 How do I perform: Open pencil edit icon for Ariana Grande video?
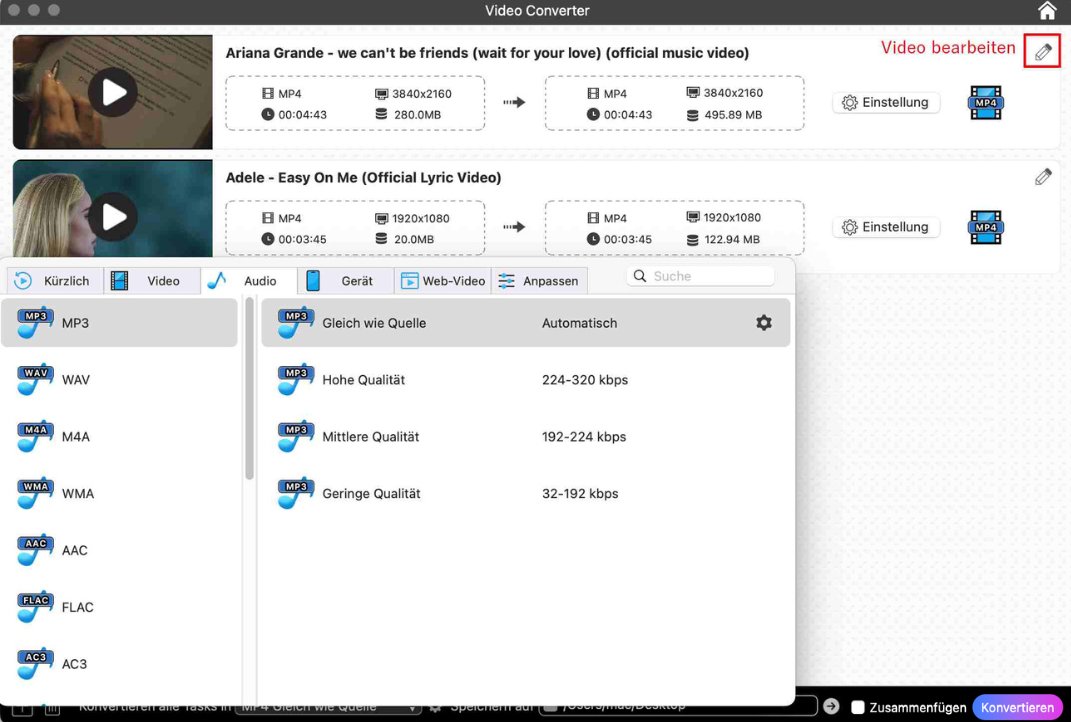tap(1042, 50)
